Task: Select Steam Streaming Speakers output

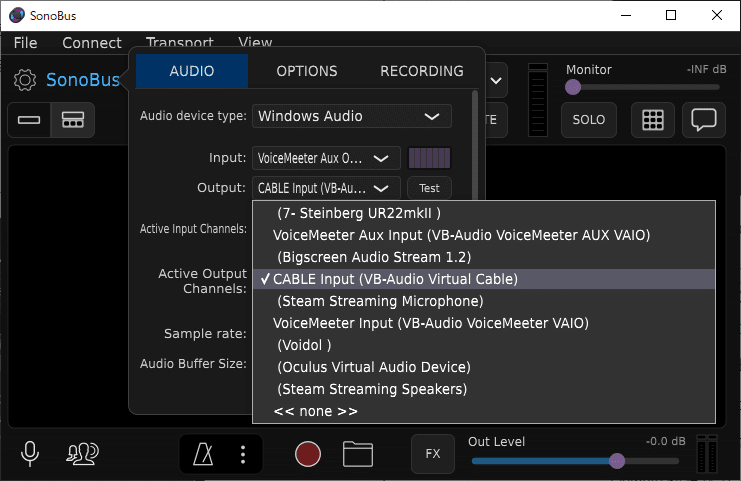Action: tap(484, 389)
